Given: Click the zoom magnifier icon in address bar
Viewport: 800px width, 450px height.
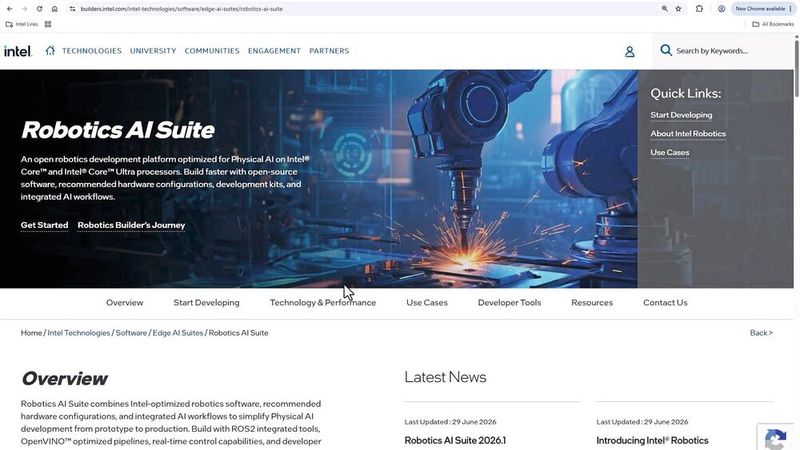Looking at the screenshot, I should [664, 9].
